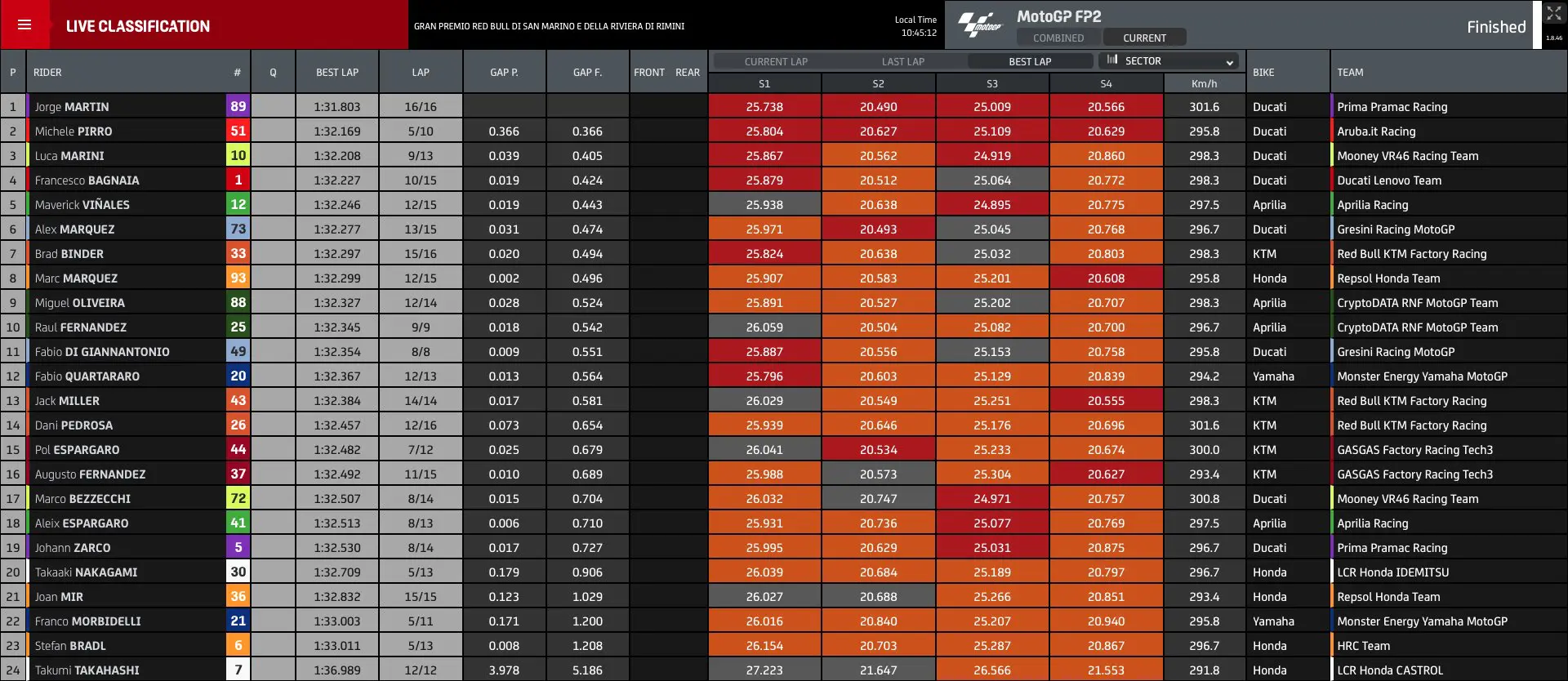
Task: Click the # number column header
Action: click(x=237, y=72)
